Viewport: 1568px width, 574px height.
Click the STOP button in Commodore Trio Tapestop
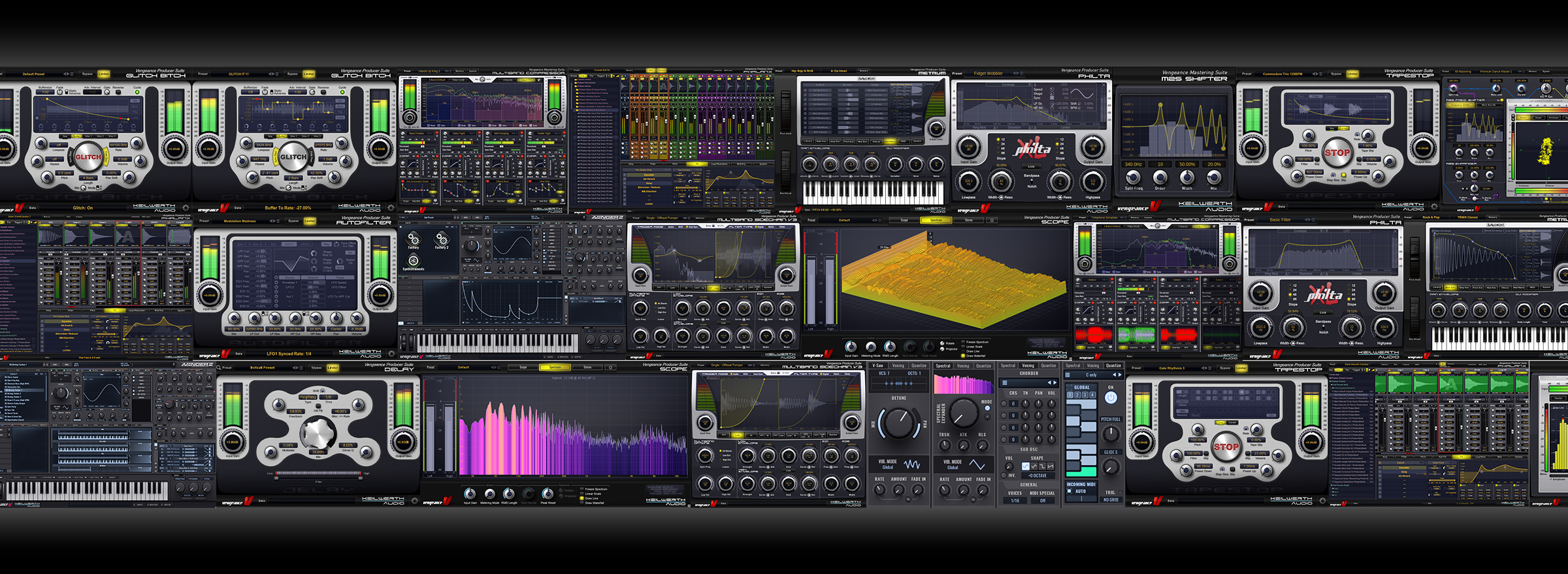(1337, 153)
